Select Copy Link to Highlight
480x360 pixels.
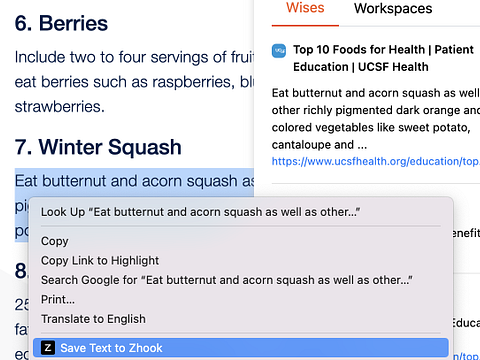click(100, 260)
